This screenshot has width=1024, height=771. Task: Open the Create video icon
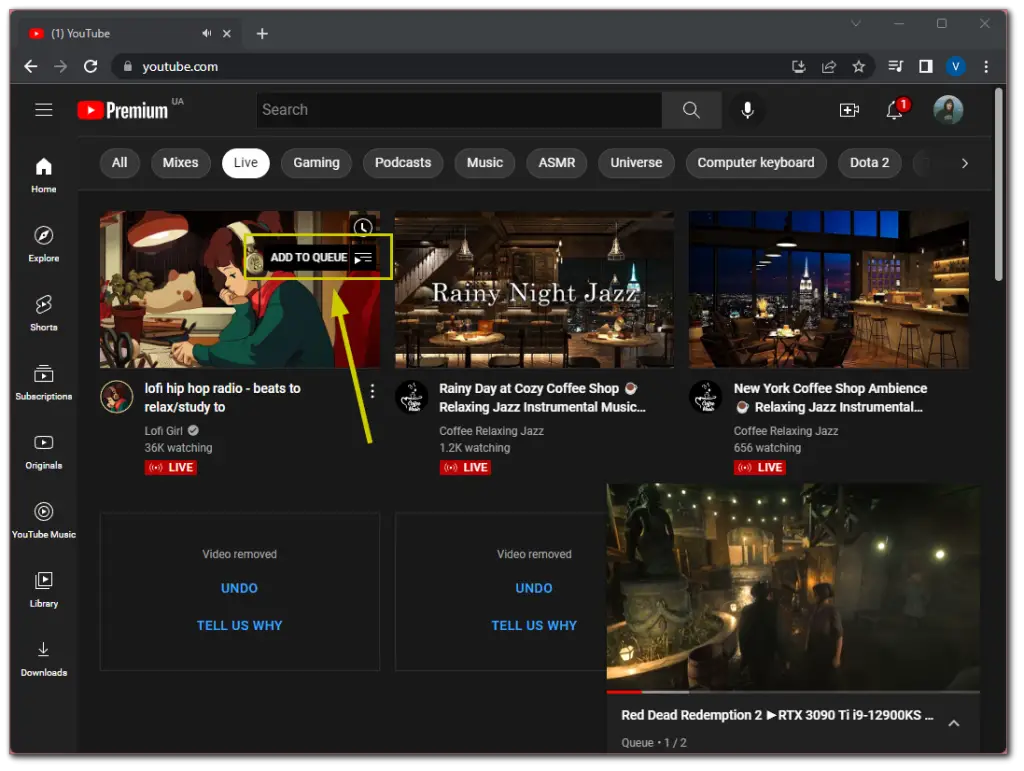coord(849,111)
